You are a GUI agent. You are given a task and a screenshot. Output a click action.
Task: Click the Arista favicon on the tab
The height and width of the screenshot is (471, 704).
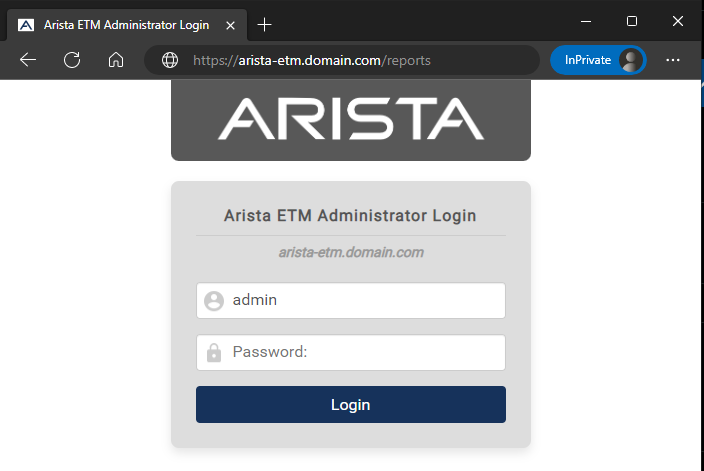point(26,25)
